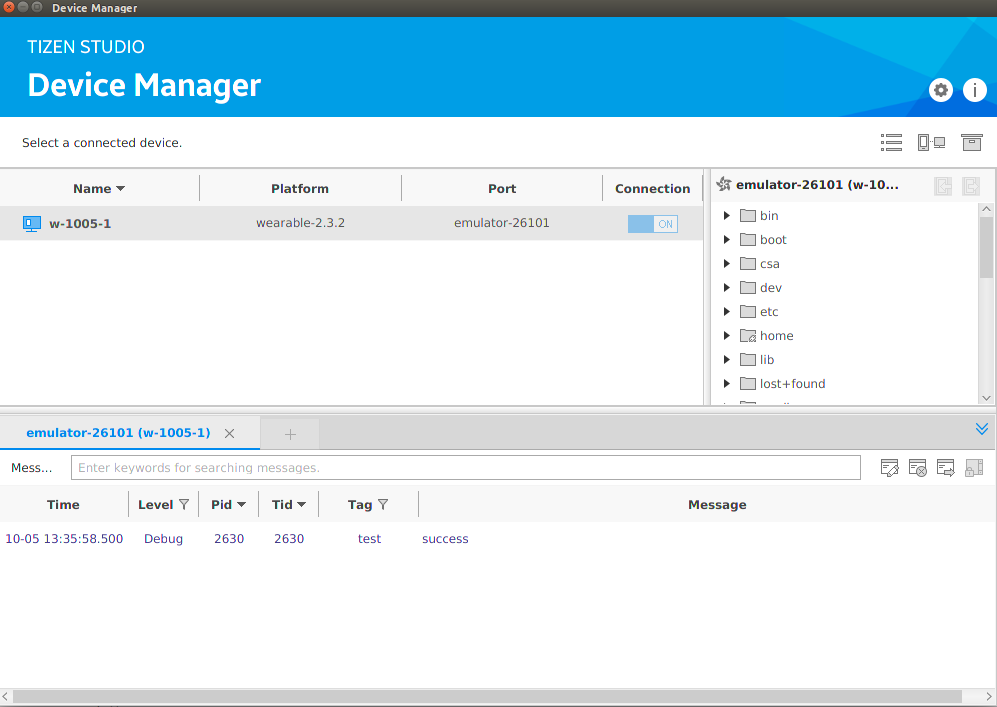Expand the home folder tree node

pos(727,336)
